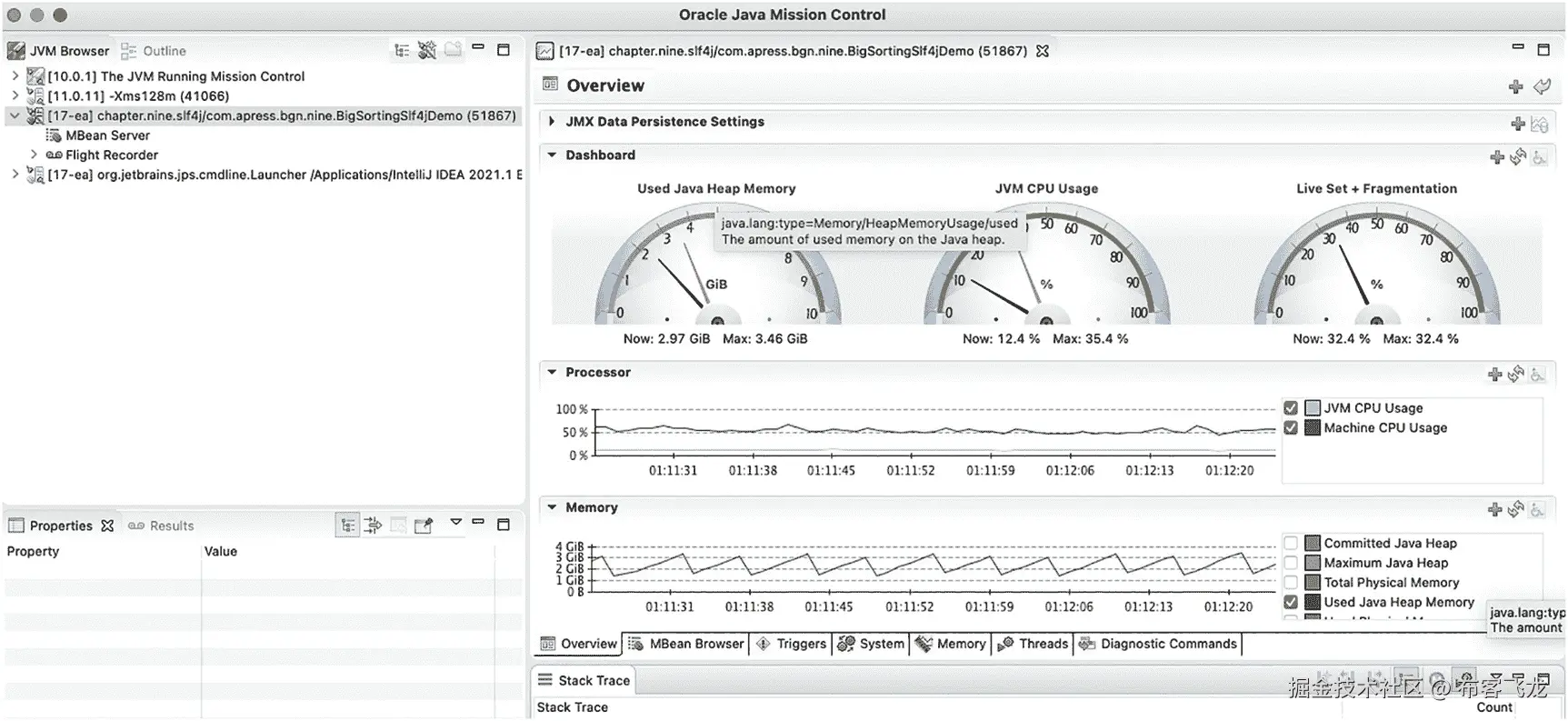This screenshot has height=721, width=1568.
Task: Click the Property column header
Action: point(101,552)
